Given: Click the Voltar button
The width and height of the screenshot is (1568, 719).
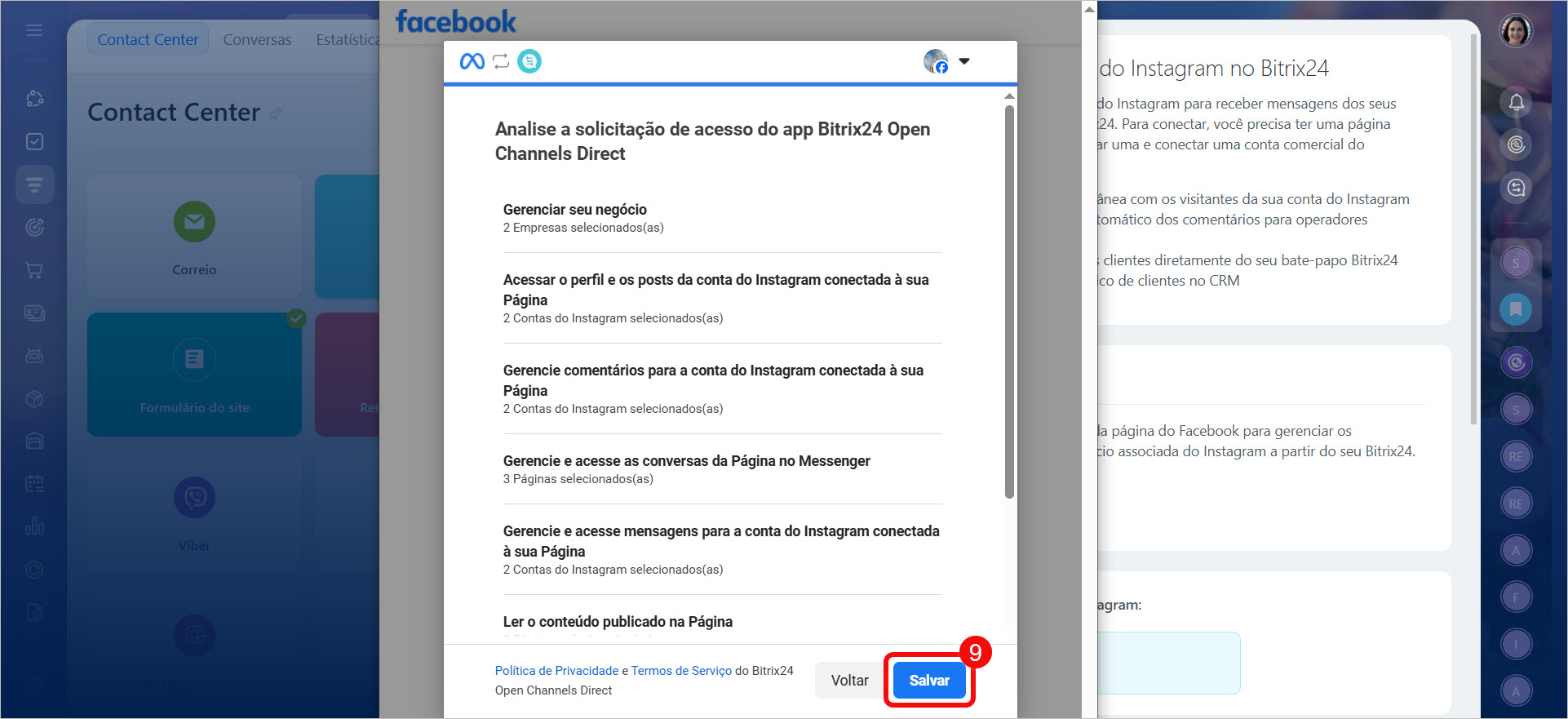Looking at the screenshot, I should tap(849, 680).
